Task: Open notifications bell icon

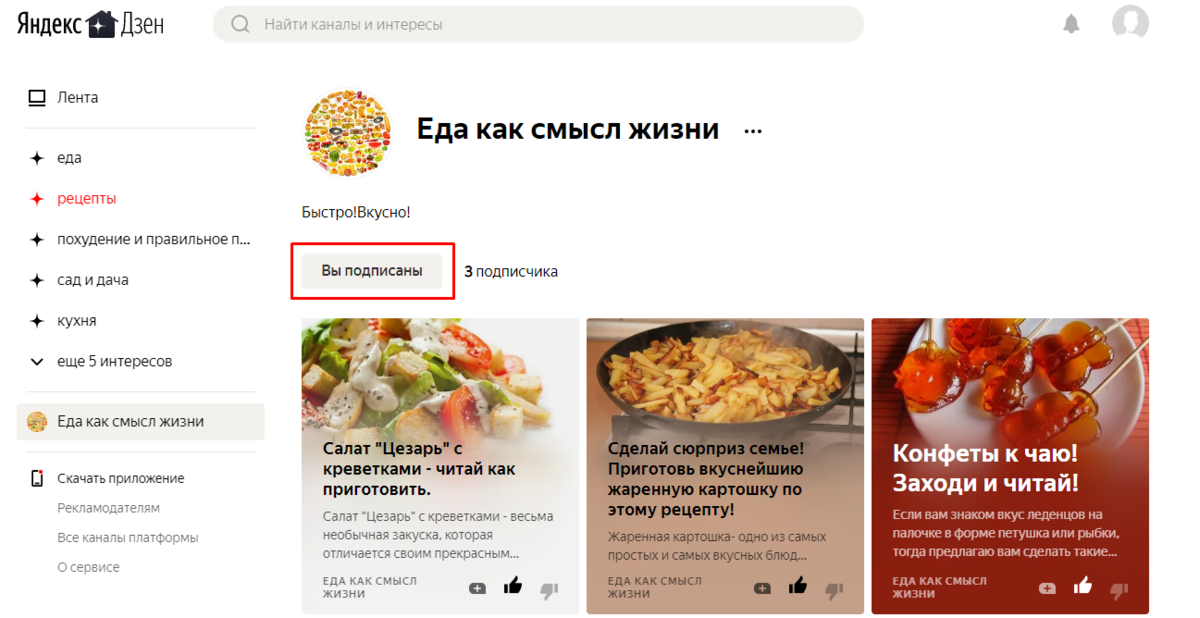Action: (1071, 24)
